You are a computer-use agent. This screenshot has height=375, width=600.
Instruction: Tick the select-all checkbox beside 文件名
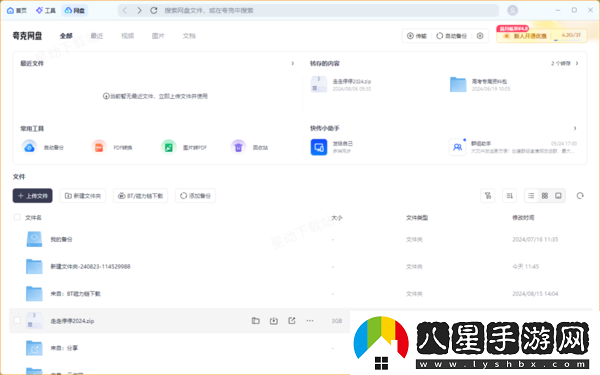coord(17,217)
